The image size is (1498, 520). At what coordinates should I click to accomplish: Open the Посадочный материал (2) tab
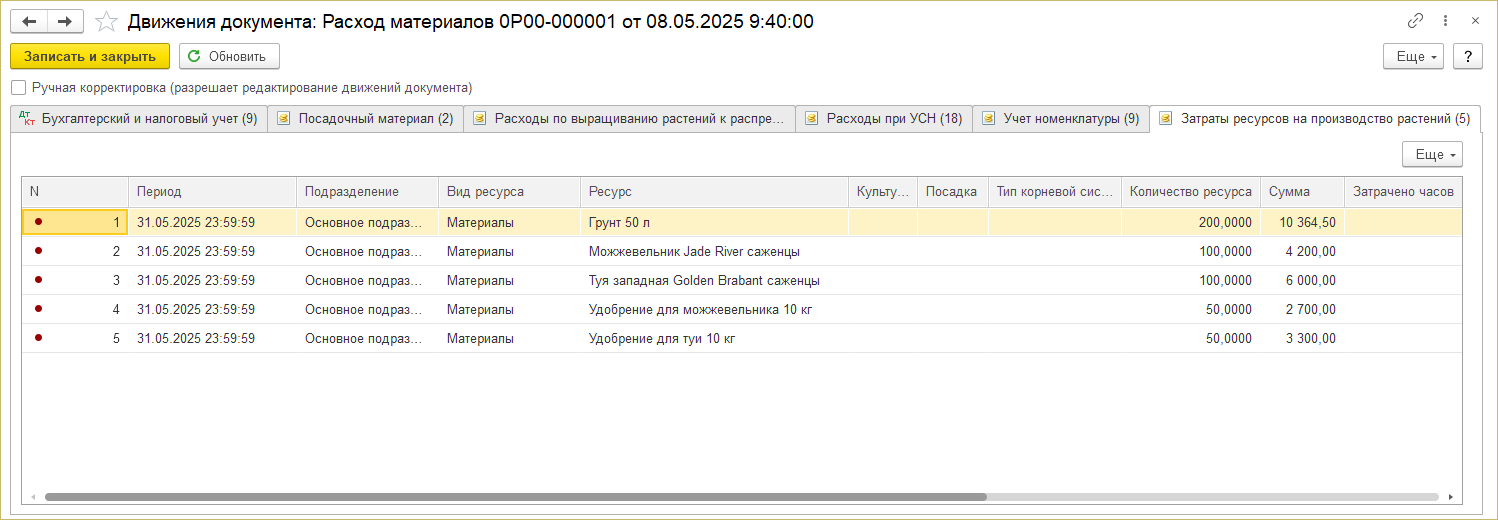tap(365, 118)
